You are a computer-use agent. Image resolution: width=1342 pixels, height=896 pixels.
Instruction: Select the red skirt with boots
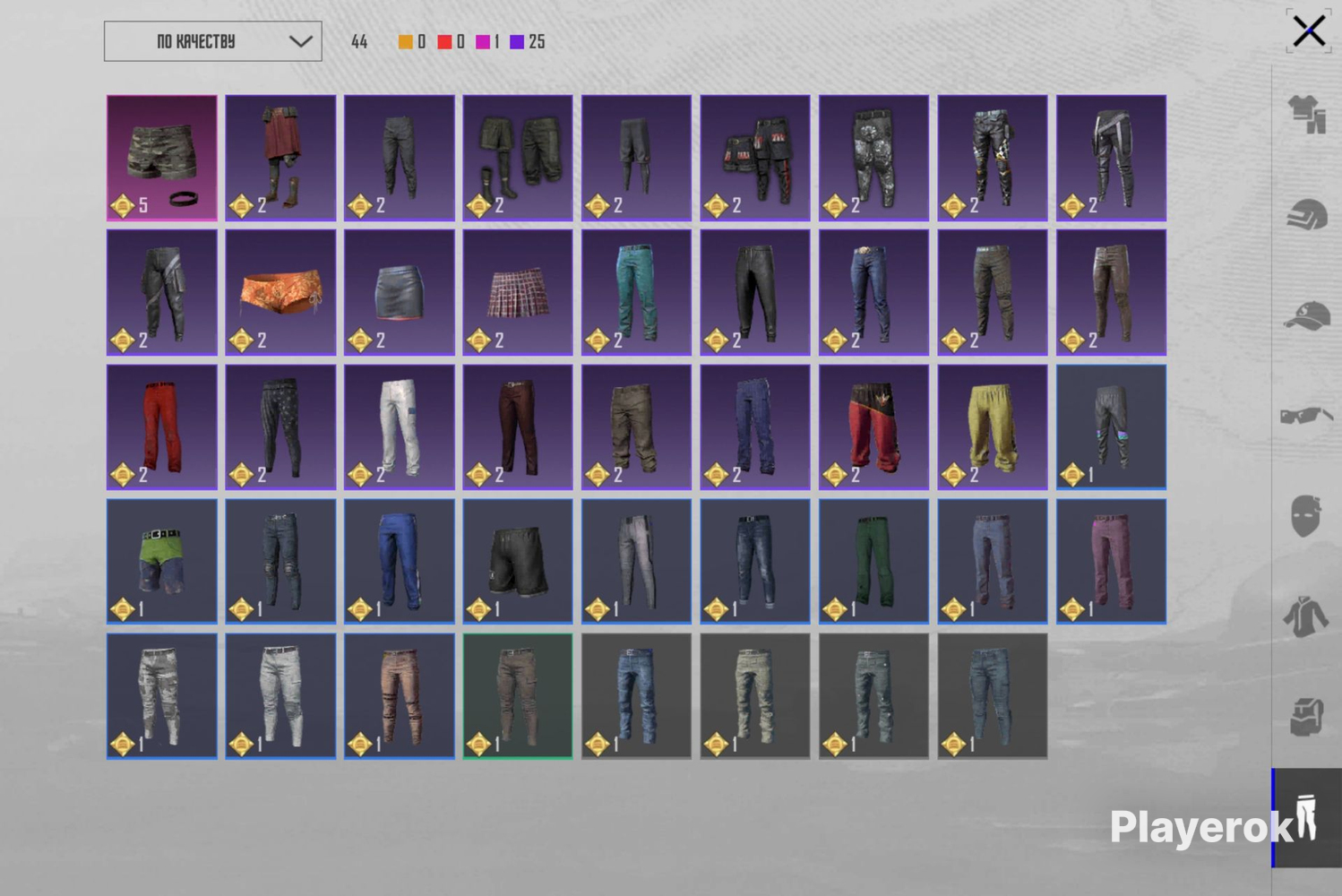[280, 158]
